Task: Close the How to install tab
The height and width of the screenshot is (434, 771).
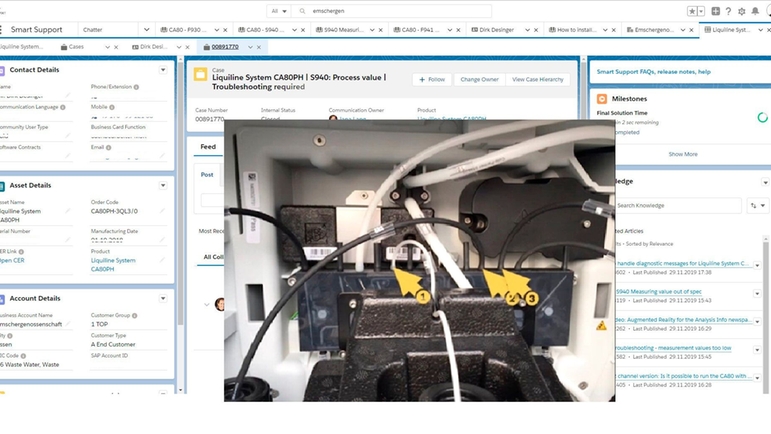Action: (614, 30)
